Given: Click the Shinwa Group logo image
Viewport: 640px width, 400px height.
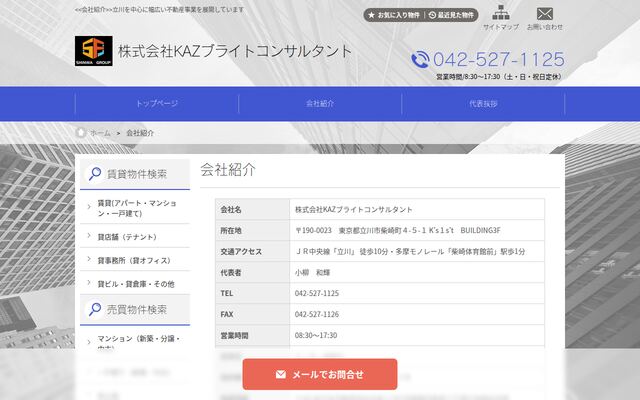Looking at the screenshot, I should coord(93,51).
